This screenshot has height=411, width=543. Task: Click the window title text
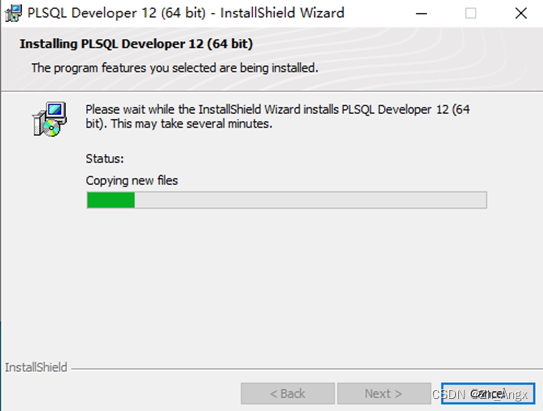pyautogui.click(x=186, y=13)
